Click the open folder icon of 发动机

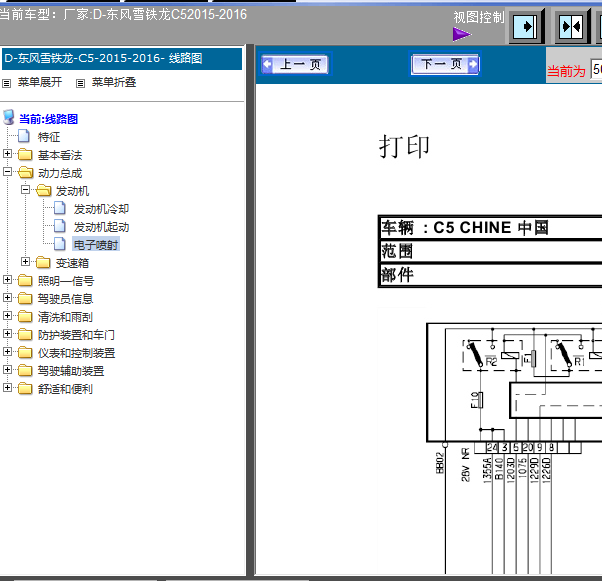[x=44, y=190]
